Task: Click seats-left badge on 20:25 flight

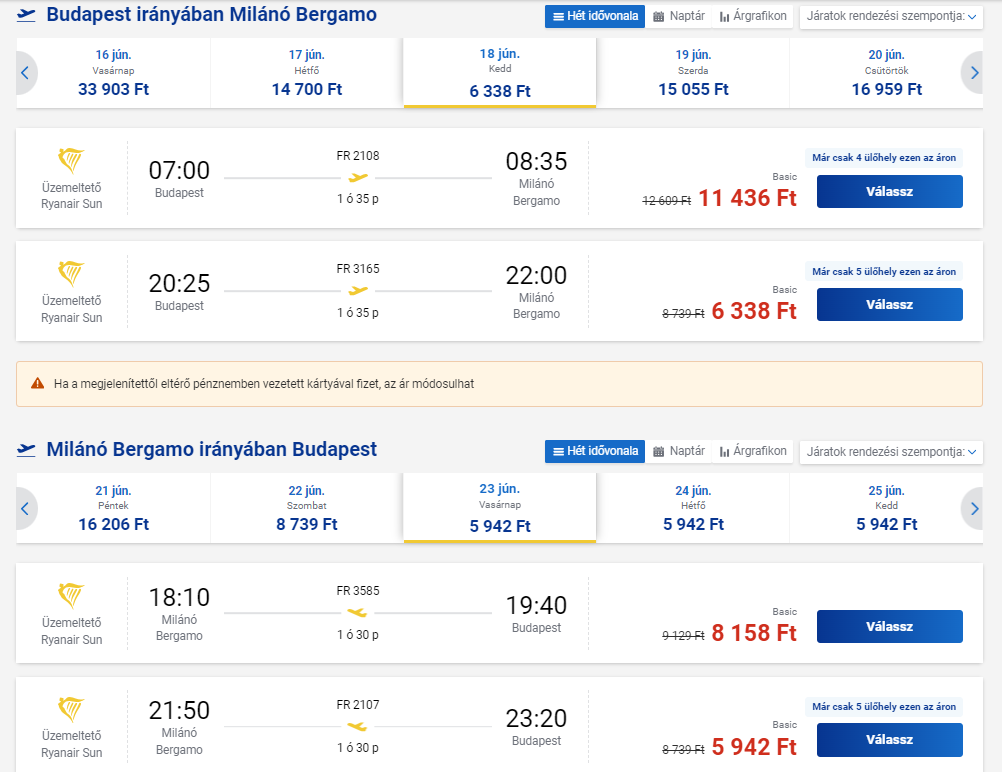Action: point(884,272)
